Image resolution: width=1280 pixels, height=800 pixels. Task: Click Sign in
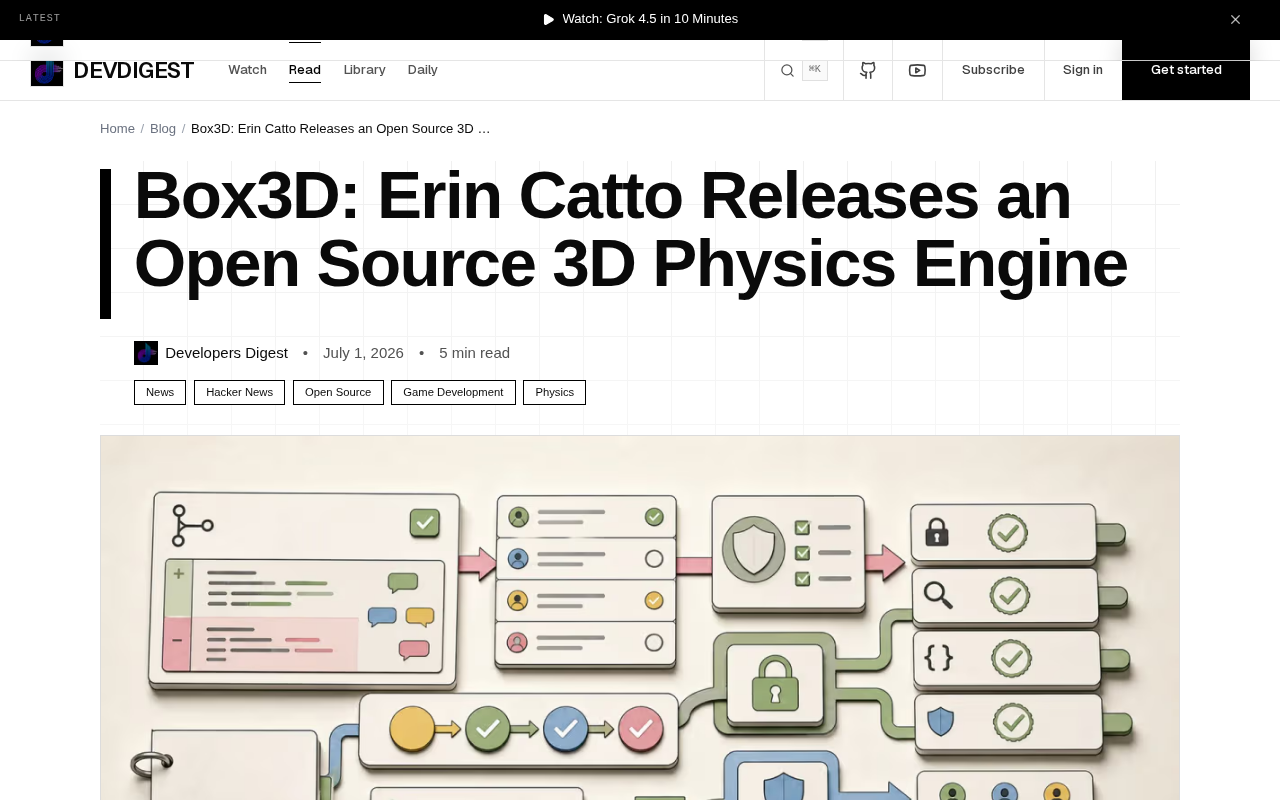click(x=1083, y=70)
